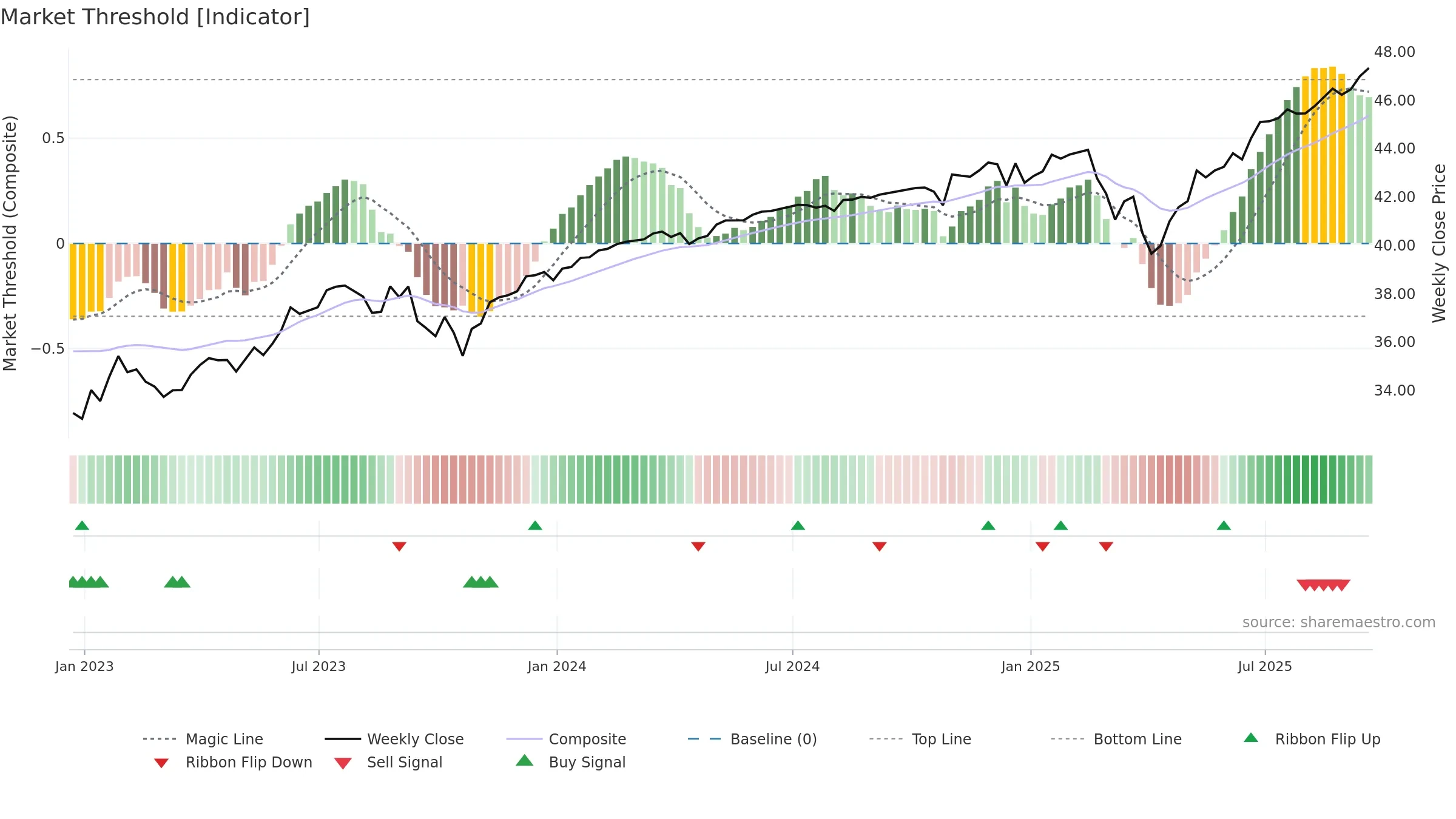The height and width of the screenshot is (819, 1456).
Task: Toggle the Buy Signal legend entry
Action: pos(570,762)
